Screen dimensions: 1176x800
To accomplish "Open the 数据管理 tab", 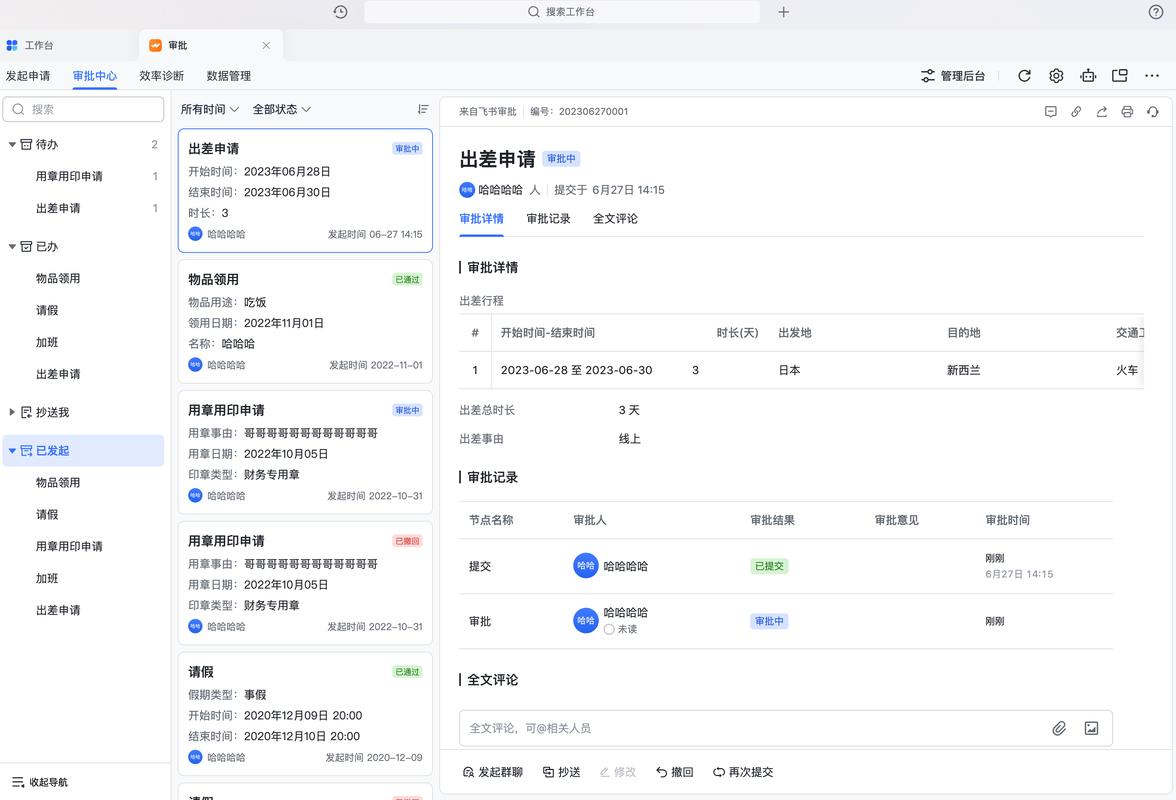I will [229, 76].
